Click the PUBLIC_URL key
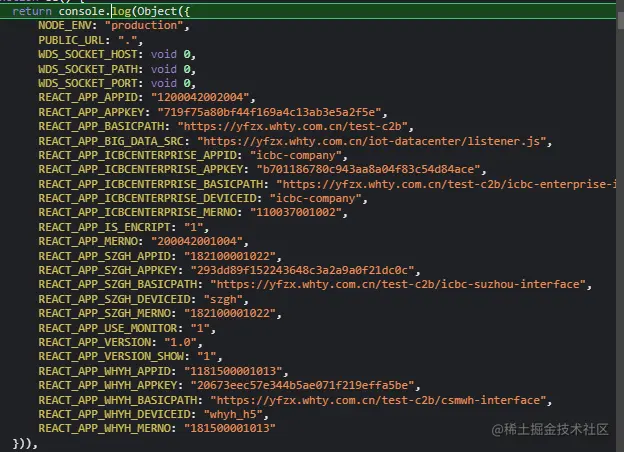This screenshot has height=452, width=624. [71, 40]
